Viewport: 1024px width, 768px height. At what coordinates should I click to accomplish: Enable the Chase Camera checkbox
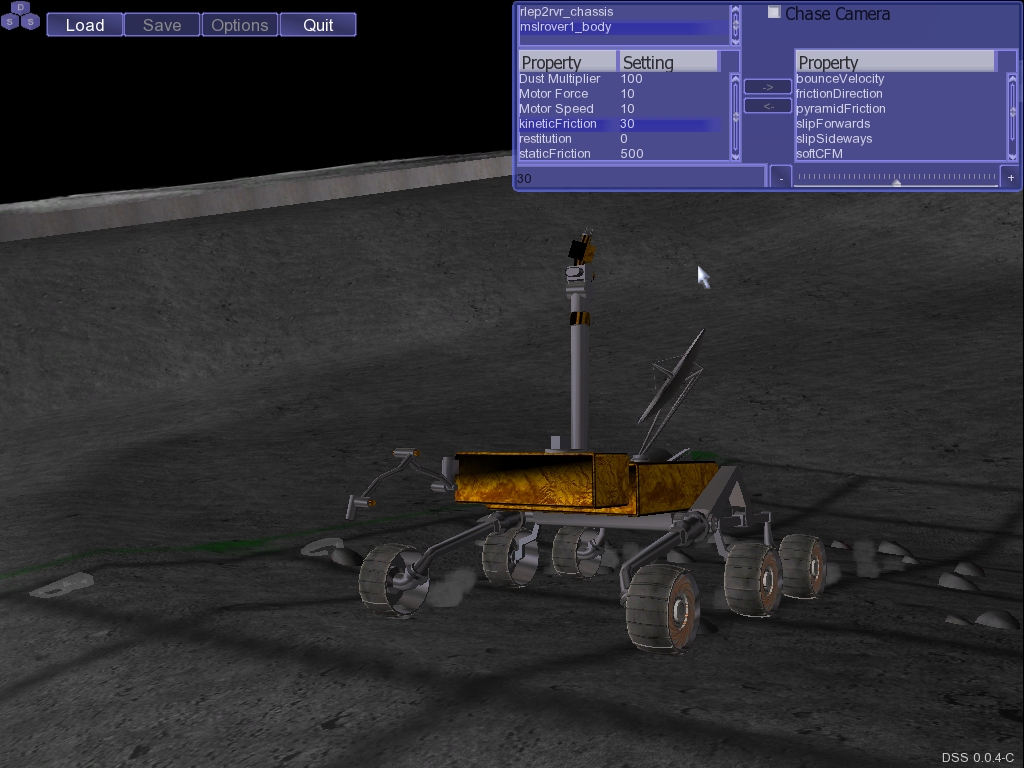[774, 12]
